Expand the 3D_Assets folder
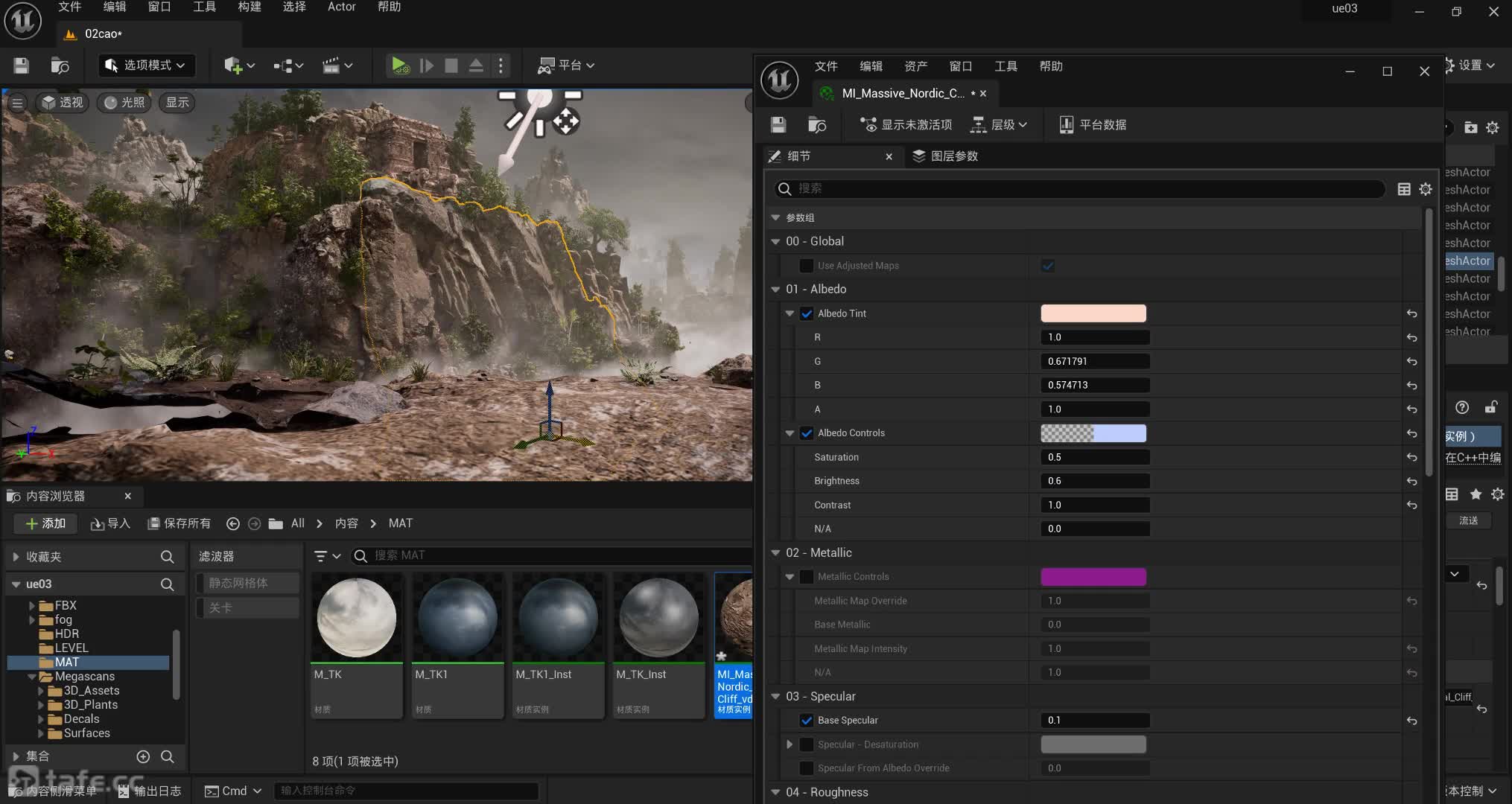This screenshot has width=1512, height=804. (41, 692)
